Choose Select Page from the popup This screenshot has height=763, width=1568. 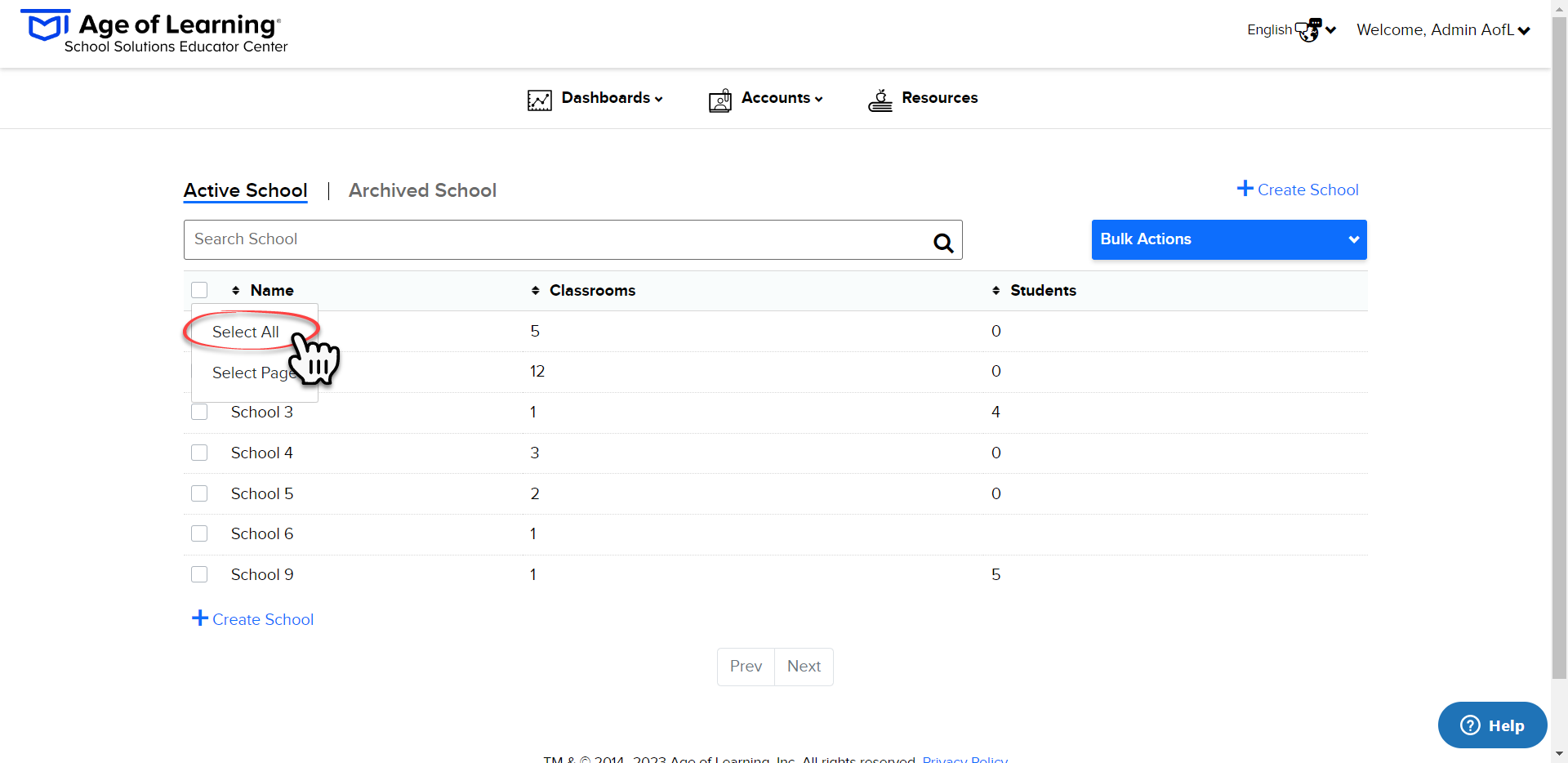pyautogui.click(x=254, y=373)
